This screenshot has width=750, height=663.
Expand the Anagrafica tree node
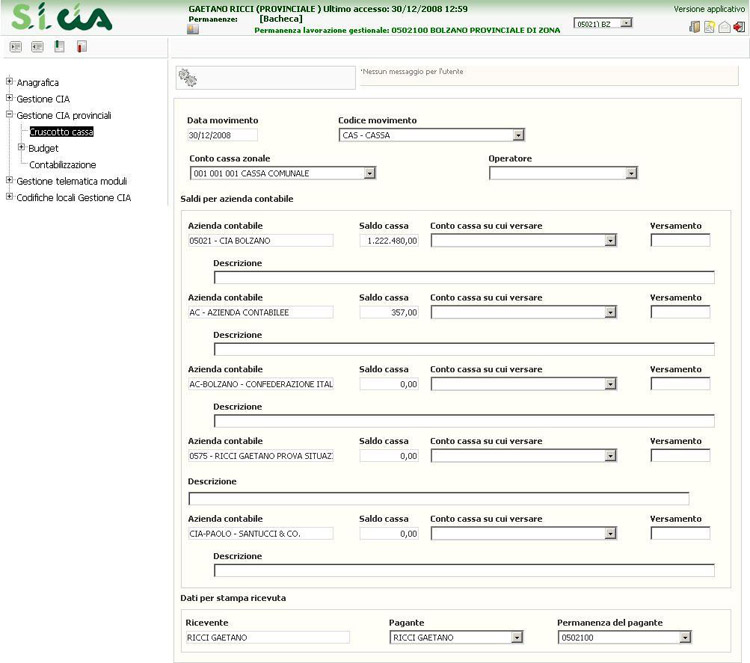pos(9,81)
